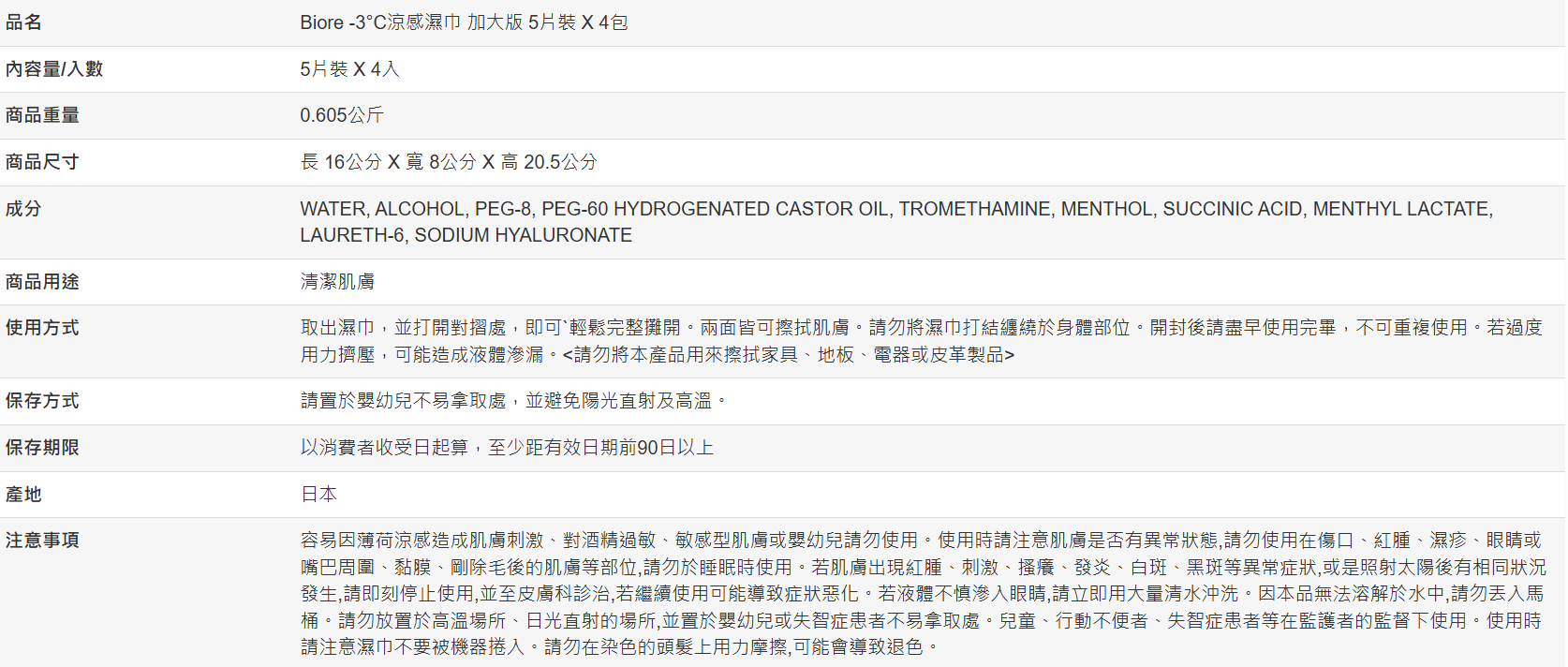The height and width of the screenshot is (667, 1568).
Task: Click the Biore -3°C涼感濕巾 product name text
Action: pos(464,22)
